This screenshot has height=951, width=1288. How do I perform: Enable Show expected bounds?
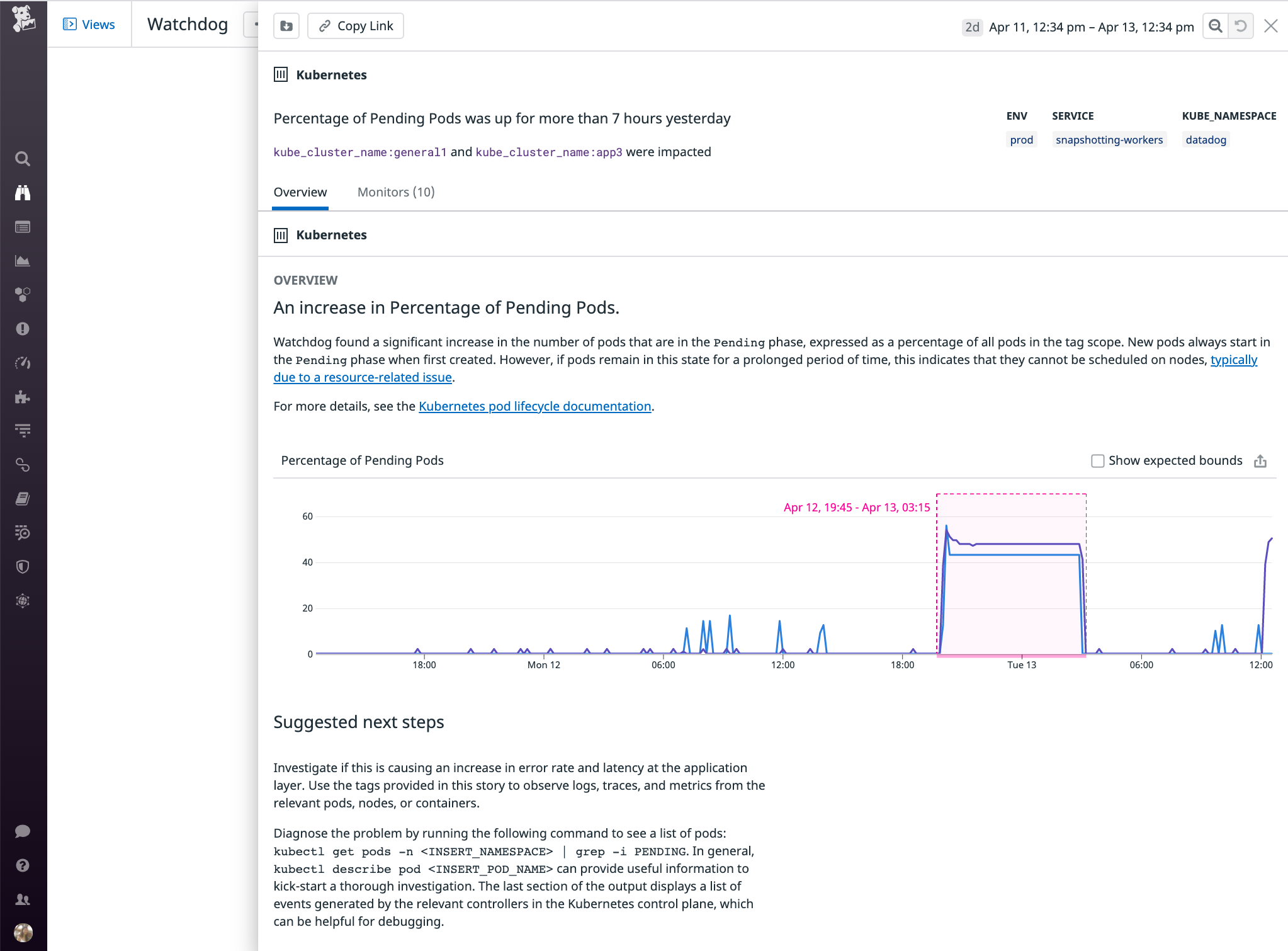pos(1097,461)
